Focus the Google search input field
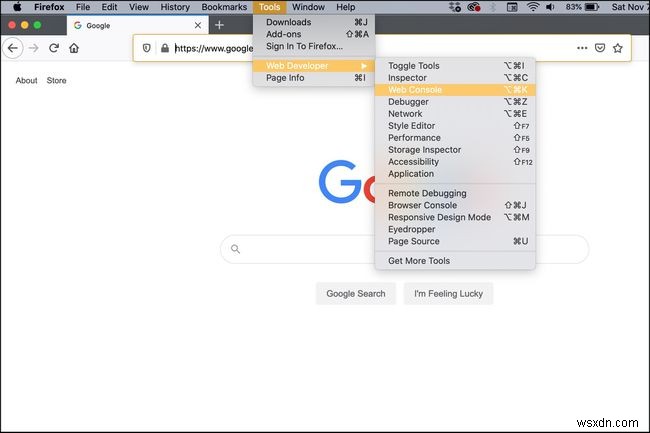Viewport: 650px width, 433px height. click(404, 249)
